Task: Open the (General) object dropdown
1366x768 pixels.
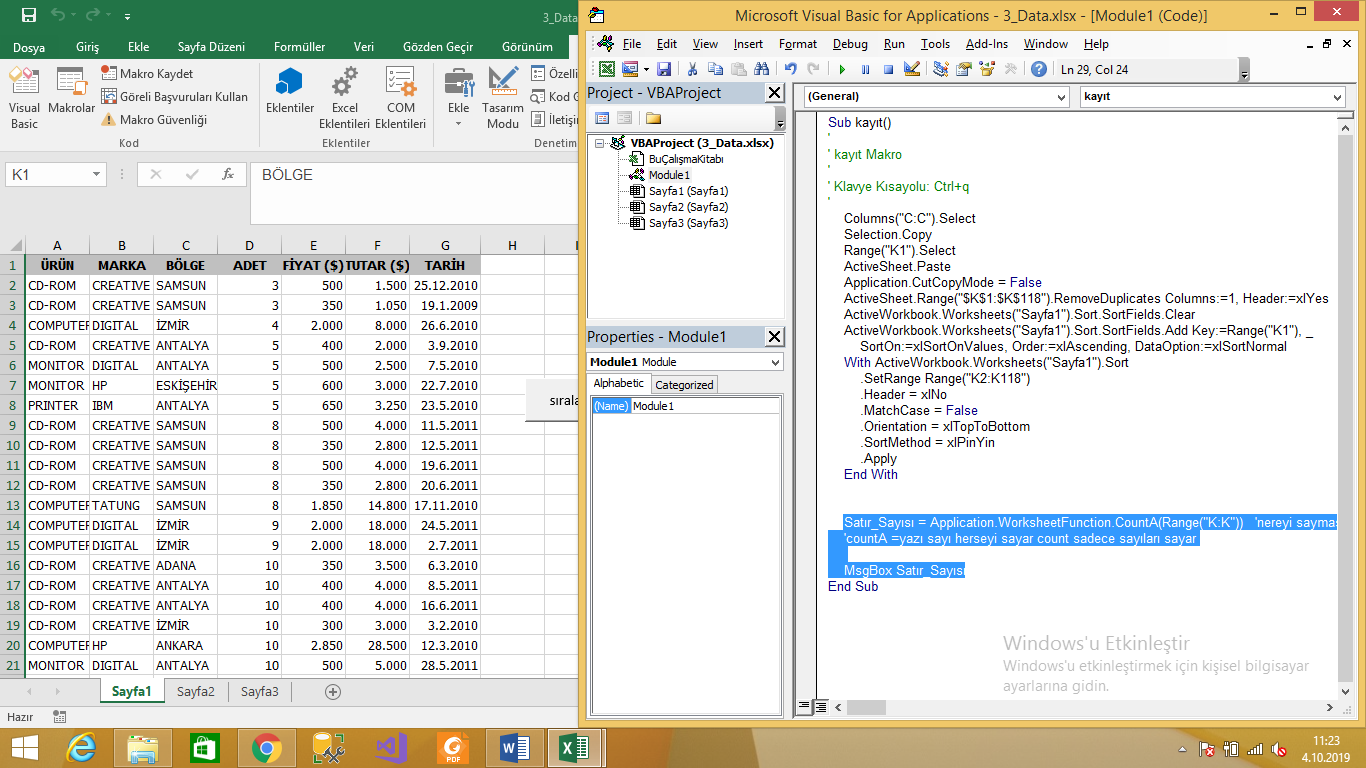Action: (1061, 97)
